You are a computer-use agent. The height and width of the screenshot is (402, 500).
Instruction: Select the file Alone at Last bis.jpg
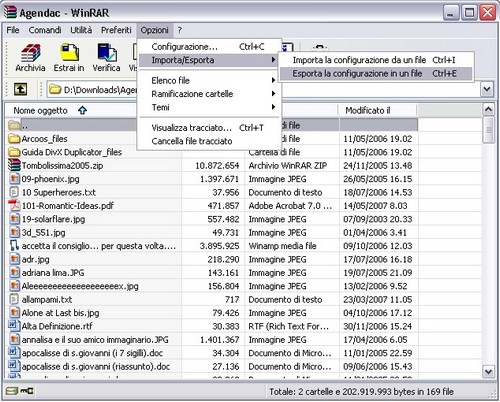point(60,313)
